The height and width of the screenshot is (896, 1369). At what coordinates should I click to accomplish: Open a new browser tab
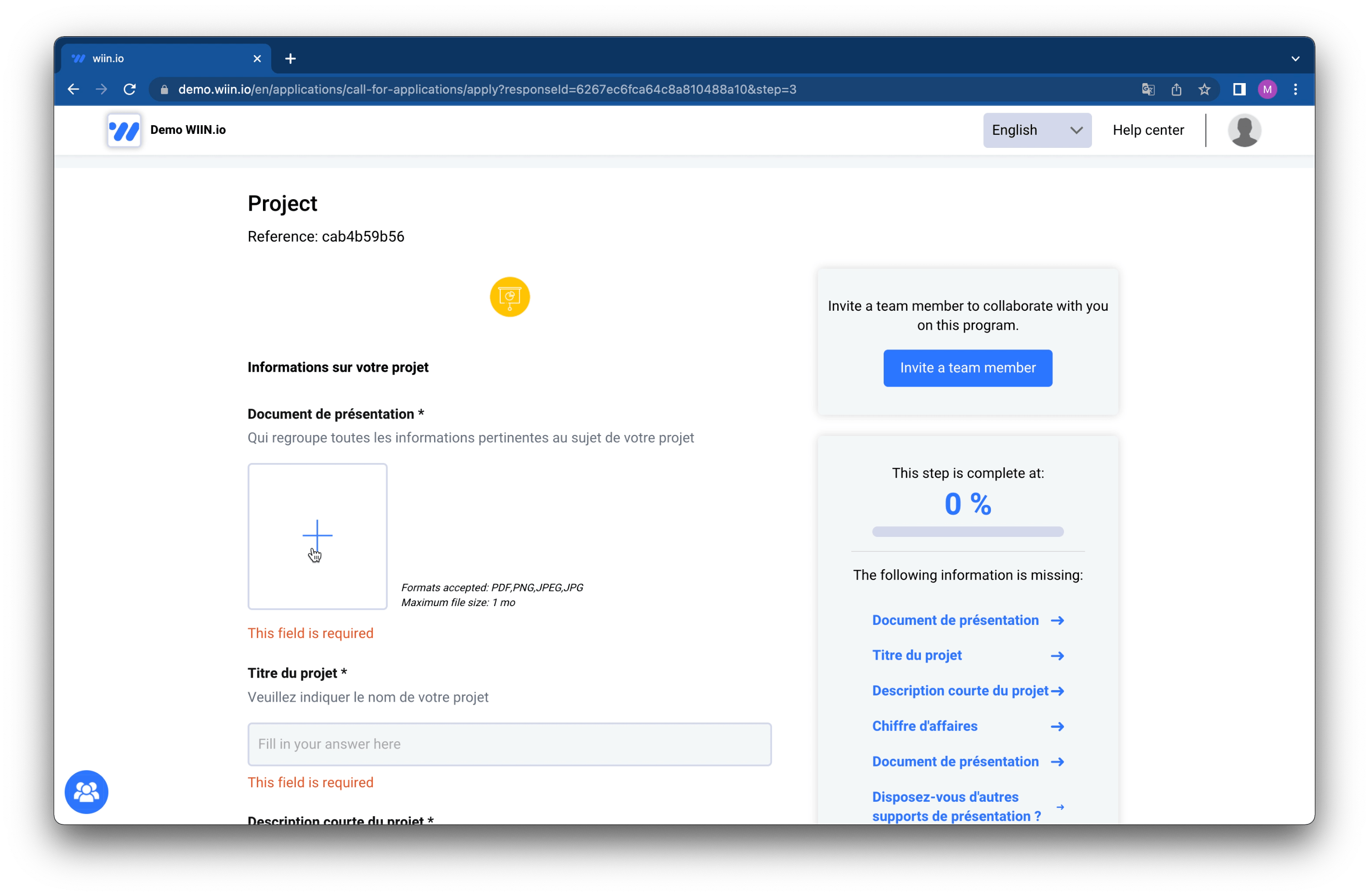click(291, 58)
